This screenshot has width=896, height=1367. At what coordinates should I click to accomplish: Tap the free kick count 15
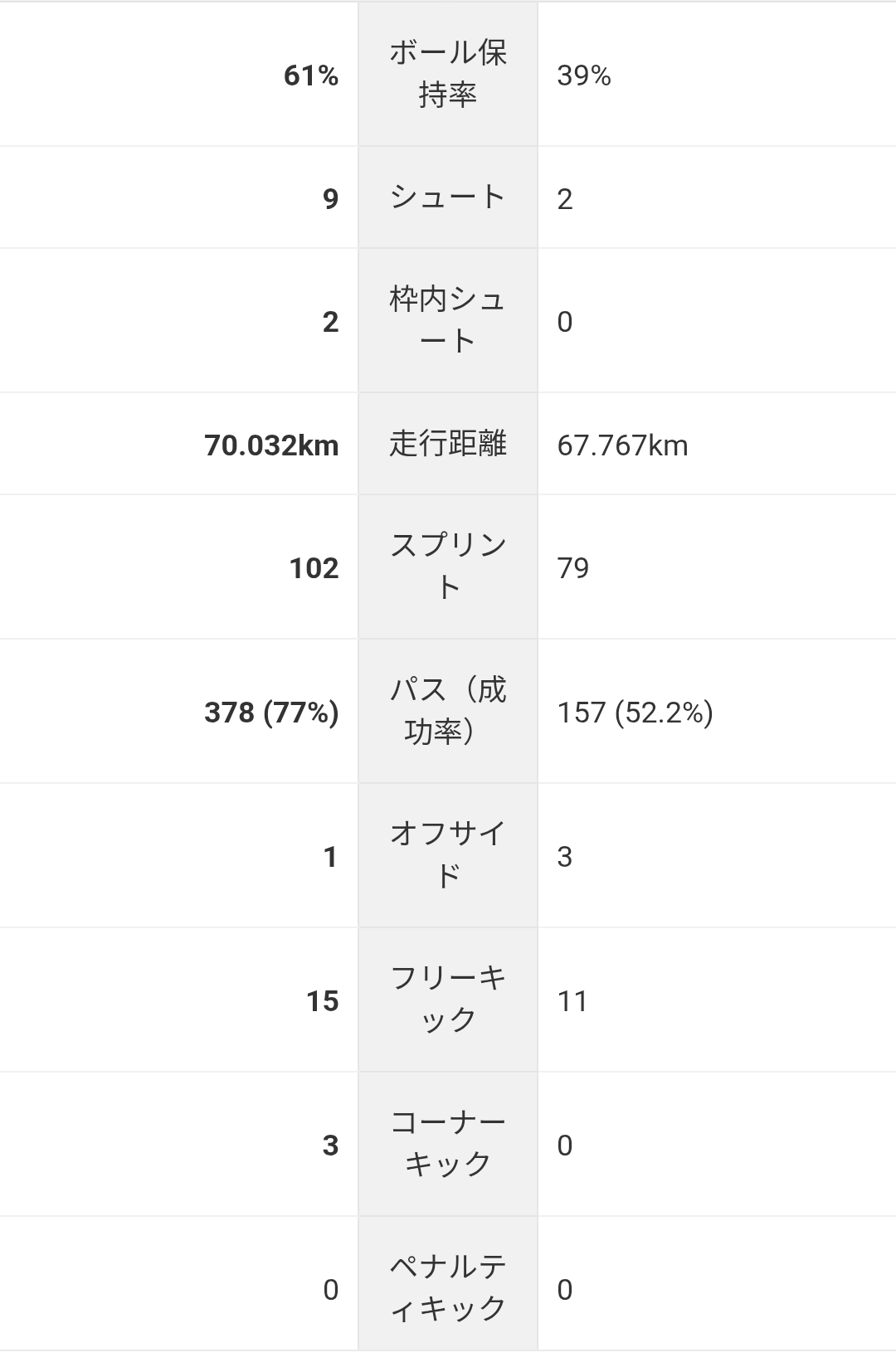pyautogui.click(x=322, y=1001)
